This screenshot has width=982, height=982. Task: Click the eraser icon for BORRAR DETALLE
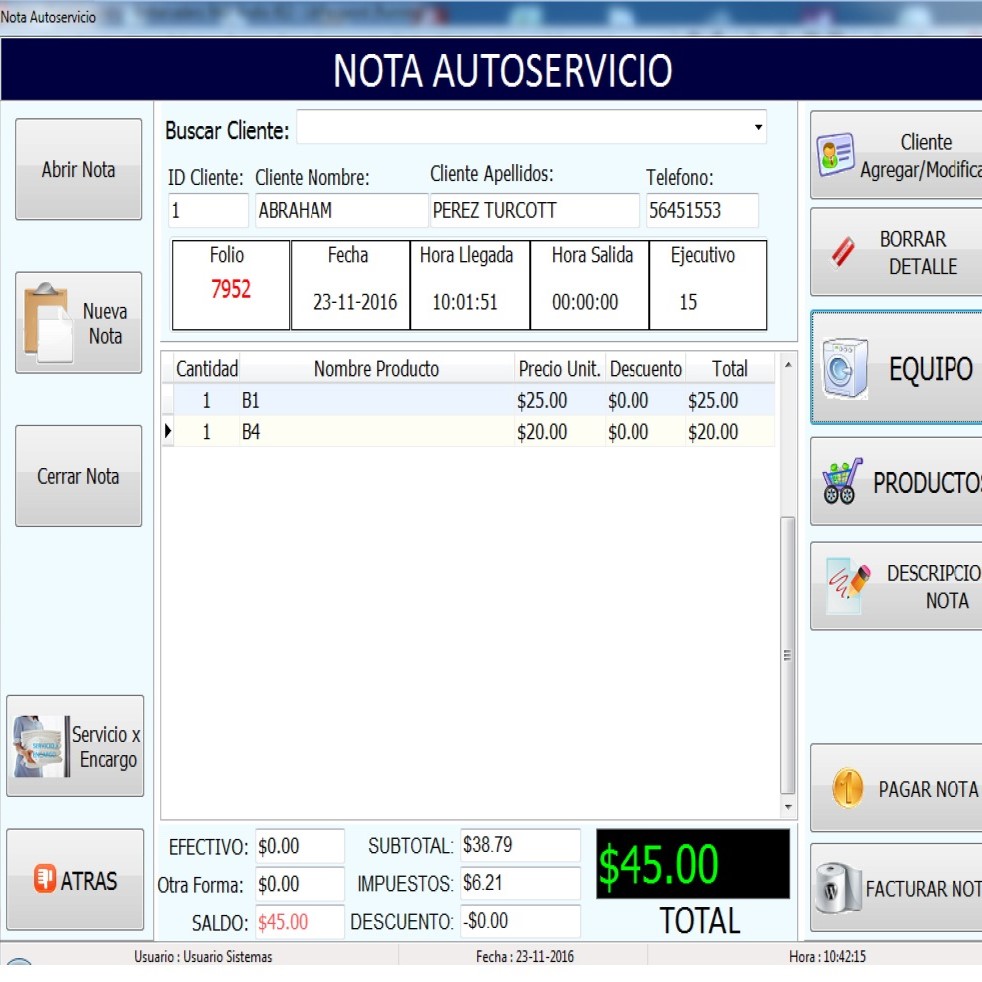coord(843,253)
